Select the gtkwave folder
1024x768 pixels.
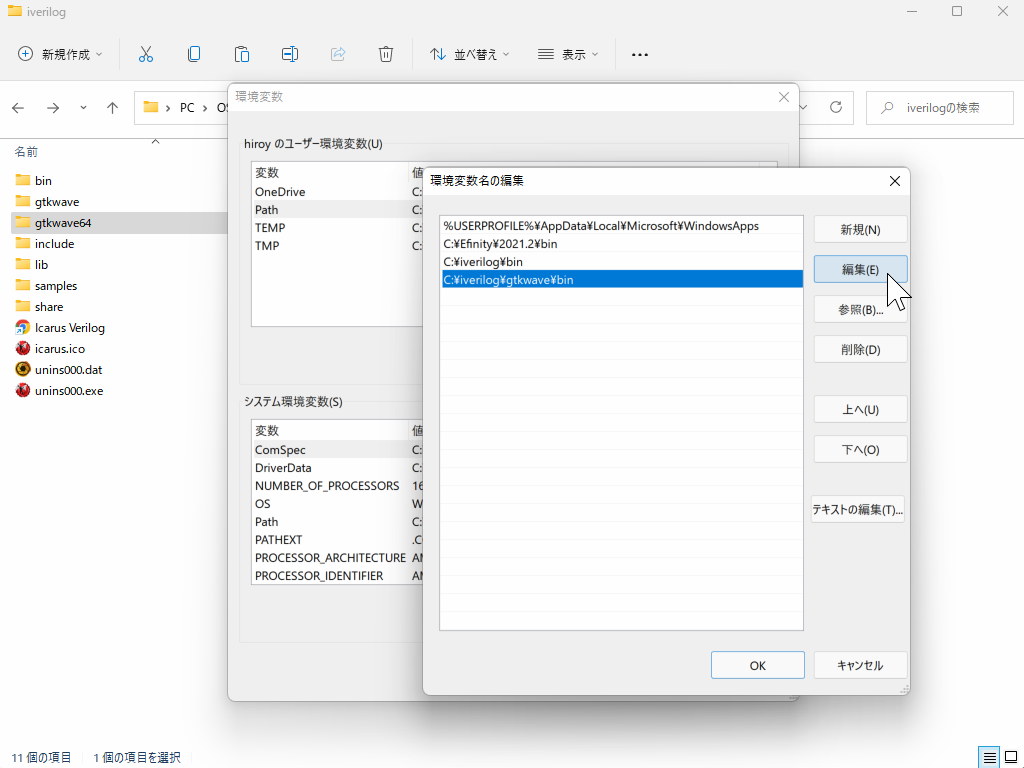[x=57, y=202]
